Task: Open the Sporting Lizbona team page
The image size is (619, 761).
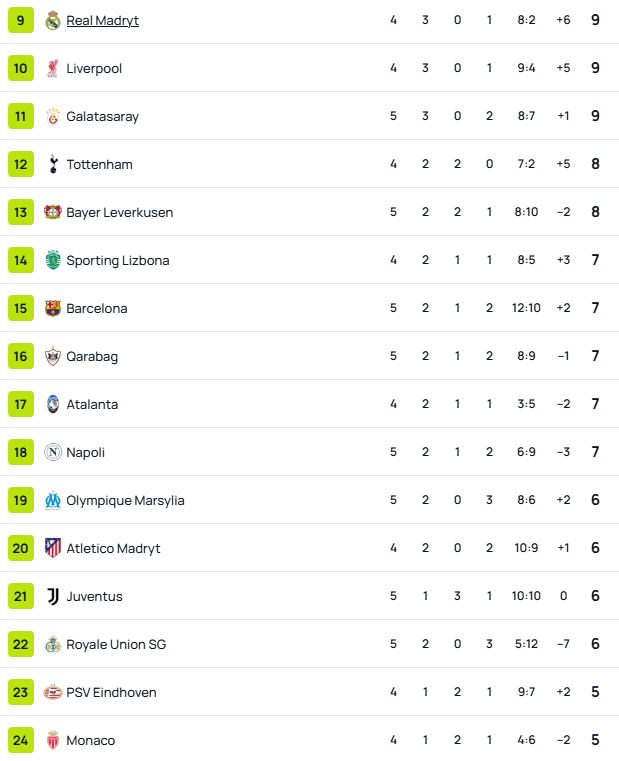Action: pos(118,260)
